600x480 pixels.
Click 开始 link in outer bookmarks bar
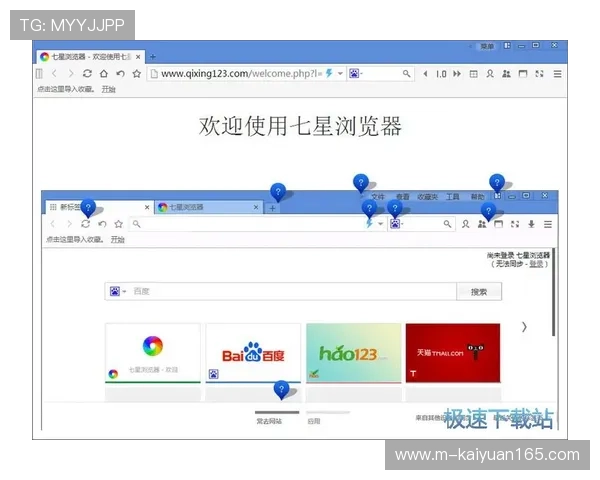[108, 89]
